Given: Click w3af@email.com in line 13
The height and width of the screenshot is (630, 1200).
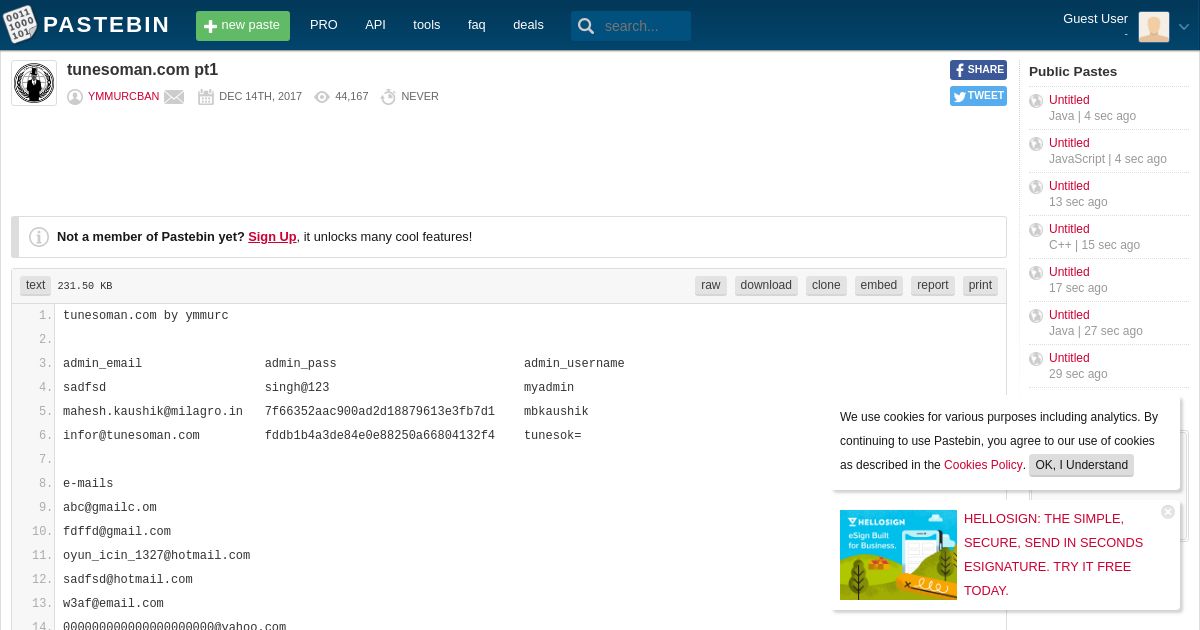Looking at the screenshot, I should point(113,604).
